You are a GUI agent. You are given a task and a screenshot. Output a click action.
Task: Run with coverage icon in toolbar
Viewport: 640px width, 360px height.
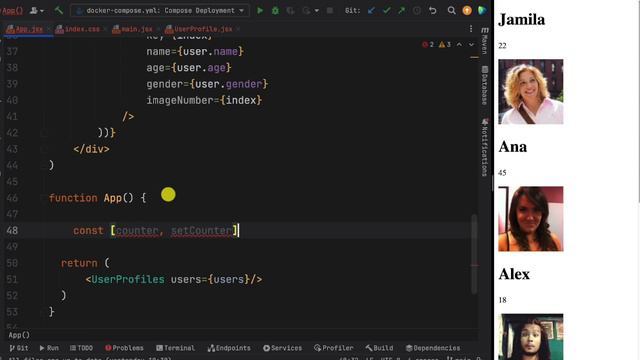tap(290, 10)
